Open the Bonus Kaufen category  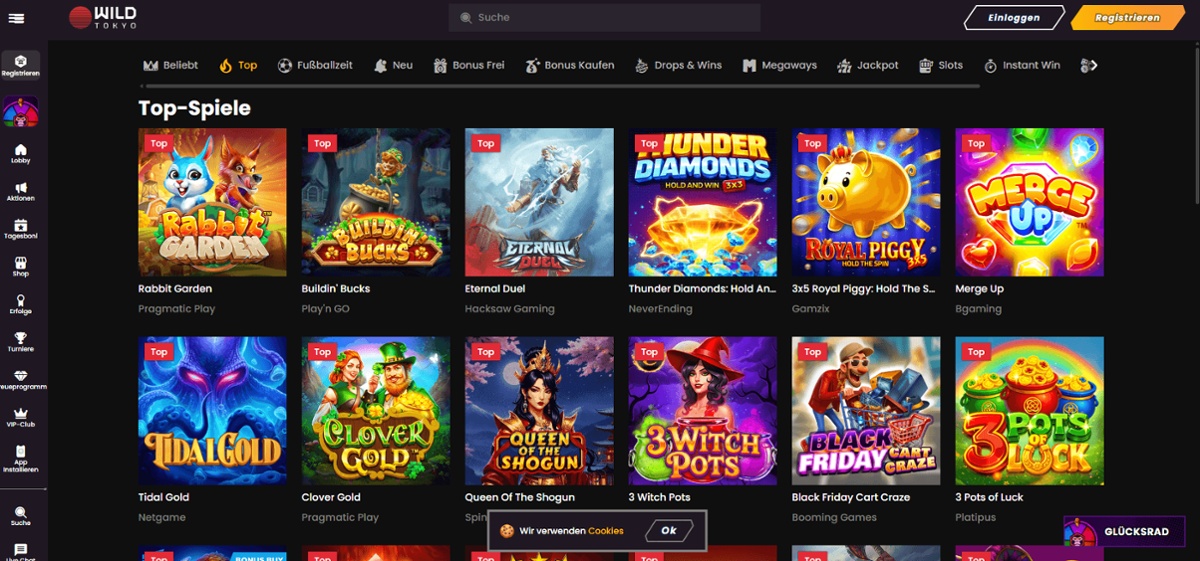coord(570,65)
